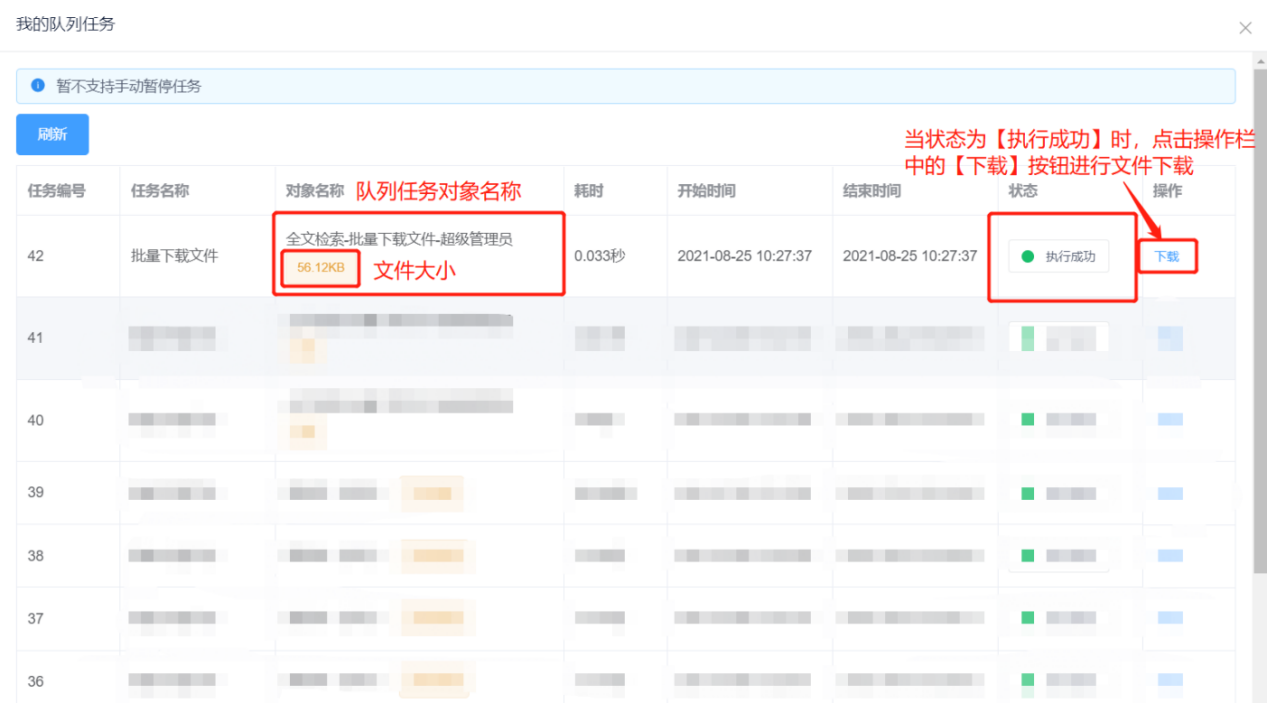Click the download link in row 39

[1169, 493]
